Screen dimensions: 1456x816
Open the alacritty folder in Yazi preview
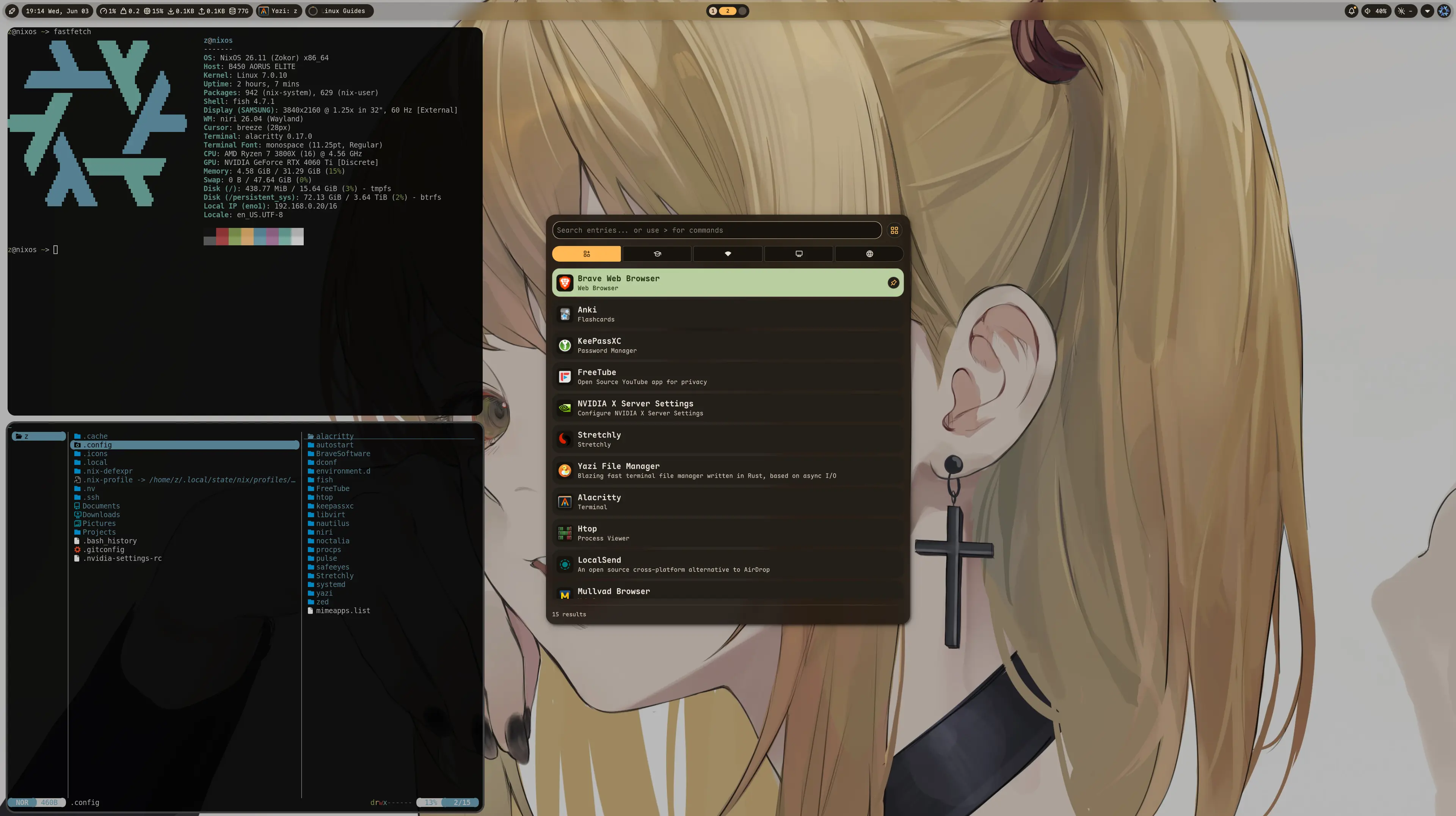(x=331, y=436)
